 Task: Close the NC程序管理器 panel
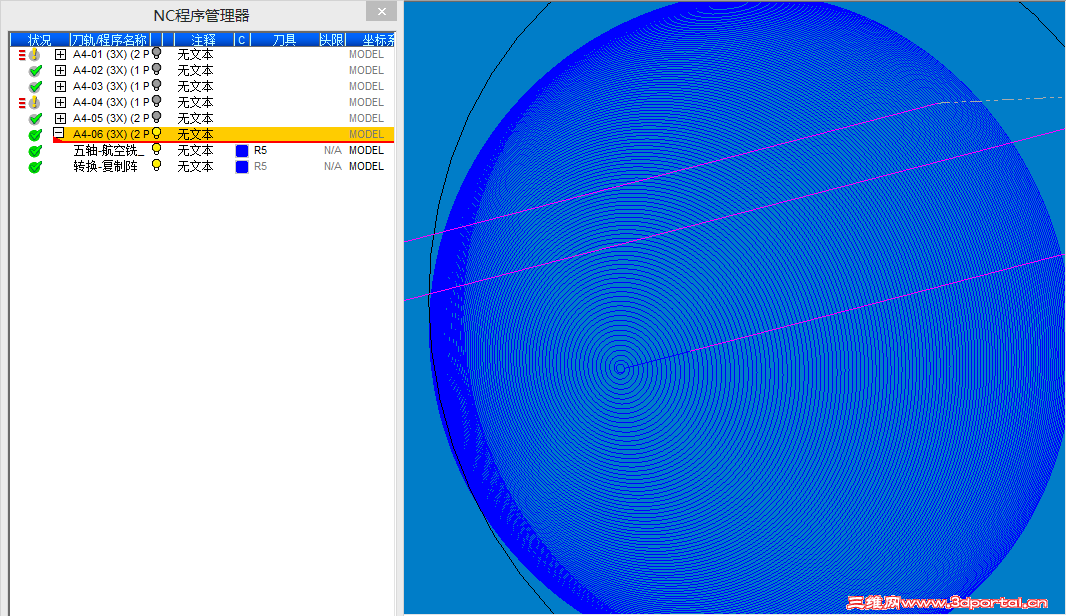tap(382, 11)
